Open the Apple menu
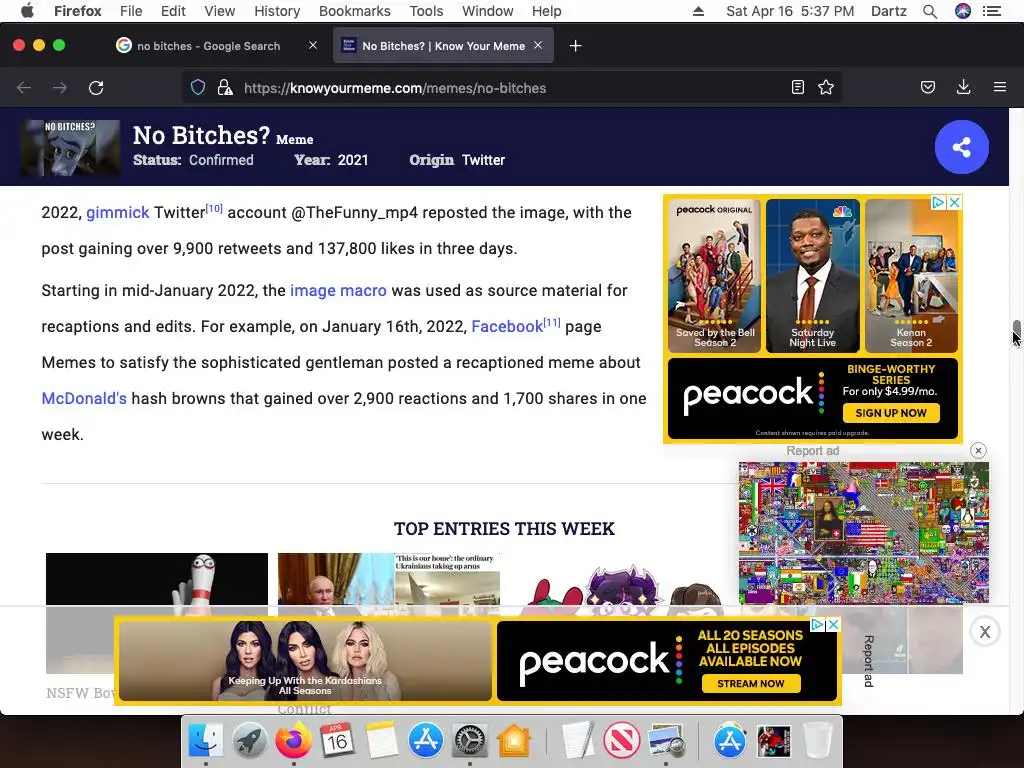Image resolution: width=1024 pixels, height=768 pixels. coord(27,11)
